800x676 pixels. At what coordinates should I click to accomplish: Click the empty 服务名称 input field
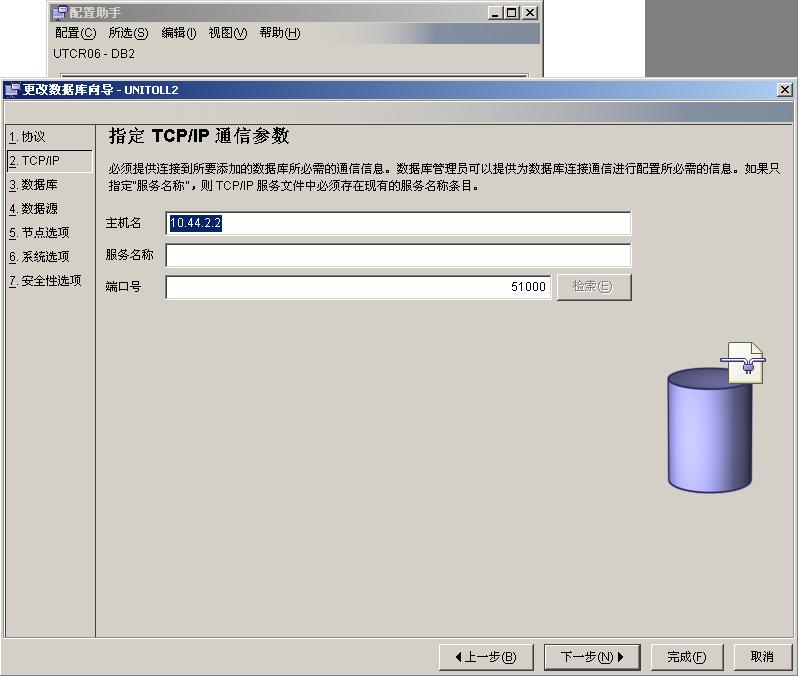[x=398, y=255]
